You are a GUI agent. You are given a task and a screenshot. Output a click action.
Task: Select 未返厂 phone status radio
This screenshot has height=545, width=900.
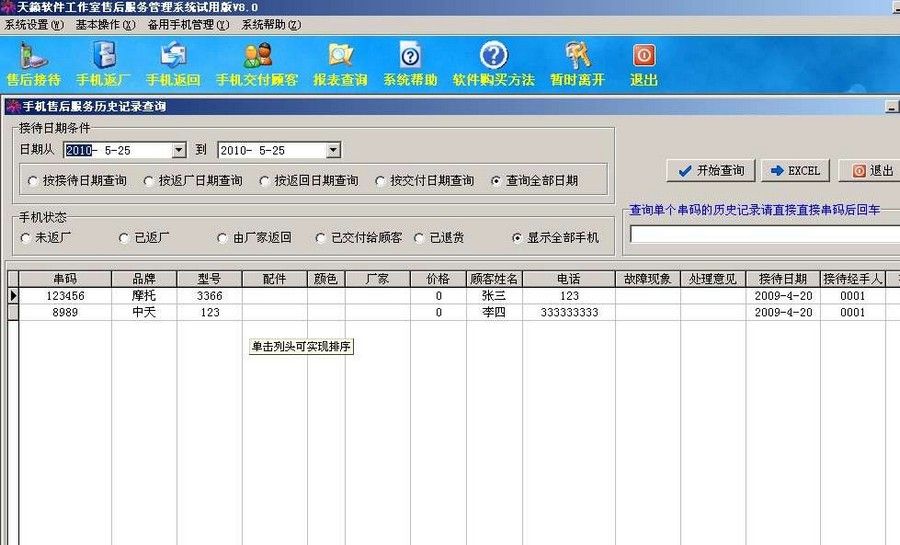click(25, 238)
